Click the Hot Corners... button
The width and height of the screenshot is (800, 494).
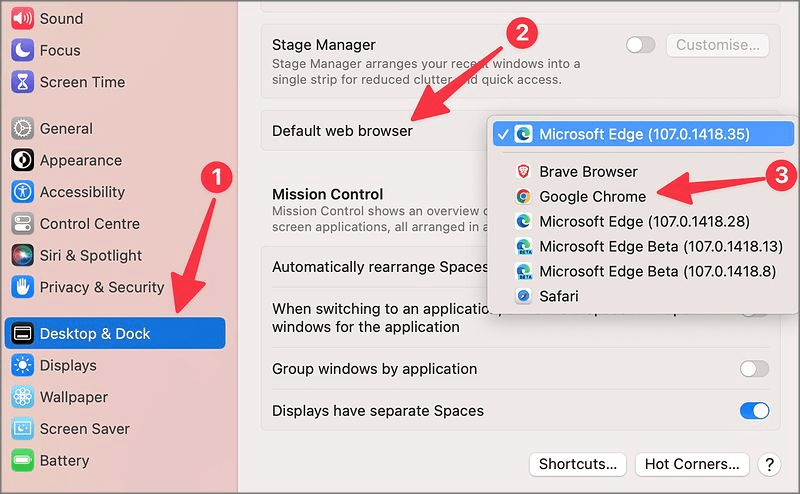click(x=691, y=464)
